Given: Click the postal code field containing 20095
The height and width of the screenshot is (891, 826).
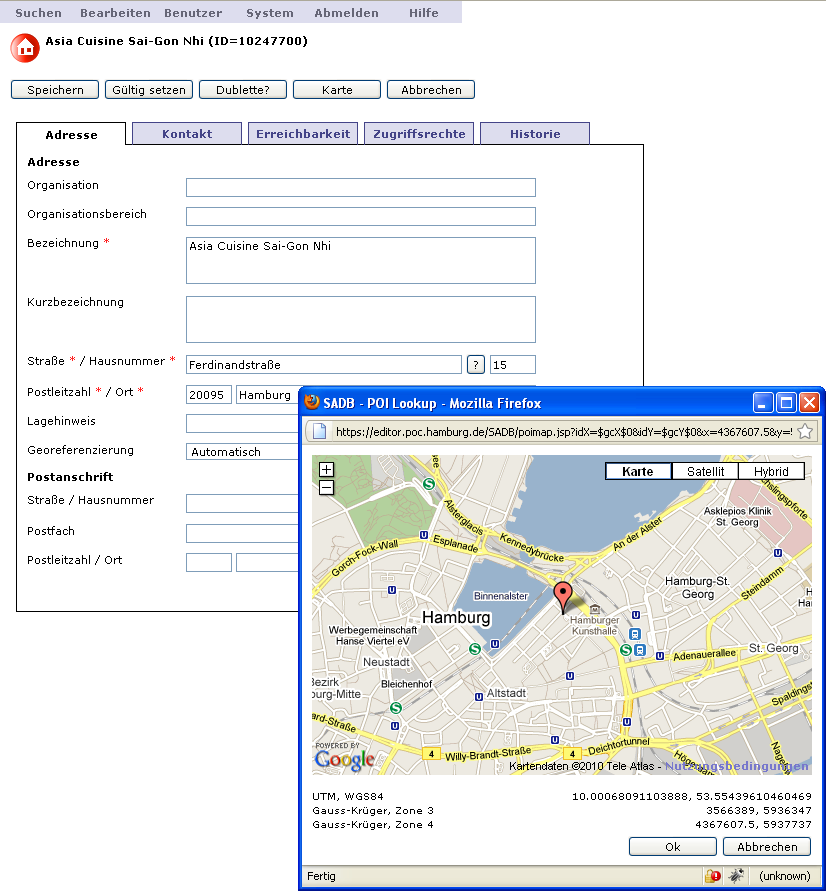Looking at the screenshot, I should [x=209, y=395].
